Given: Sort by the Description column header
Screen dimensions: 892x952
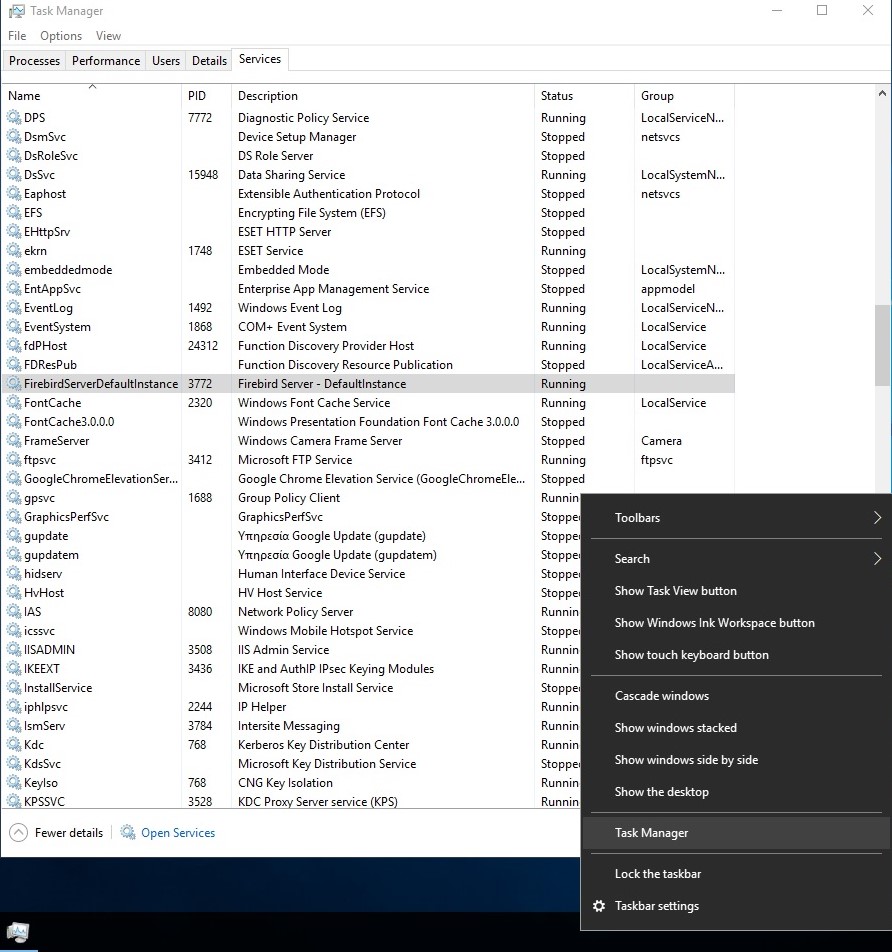Looking at the screenshot, I should (x=383, y=95).
